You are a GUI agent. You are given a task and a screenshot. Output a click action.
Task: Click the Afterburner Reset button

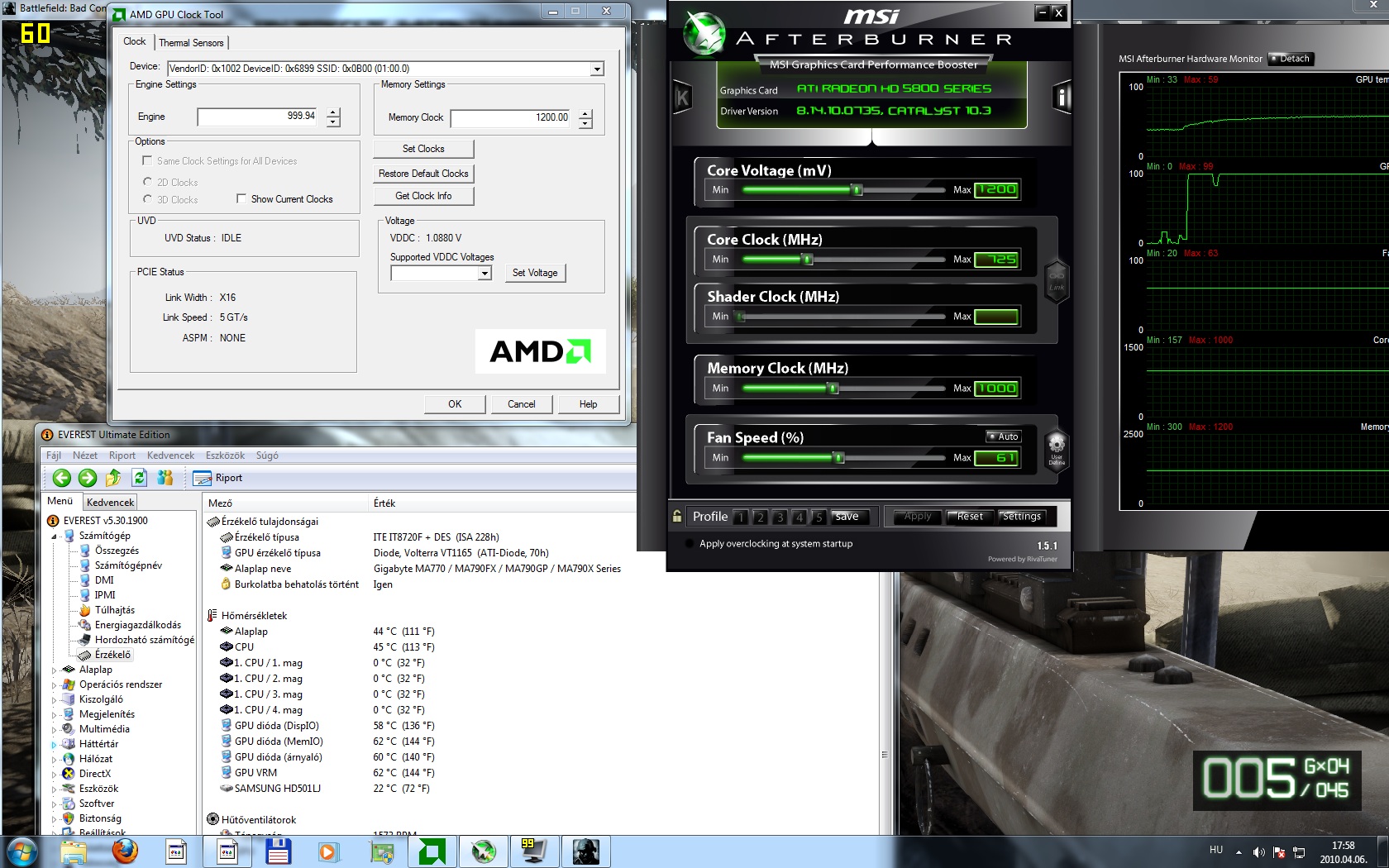pyautogui.click(x=970, y=517)
